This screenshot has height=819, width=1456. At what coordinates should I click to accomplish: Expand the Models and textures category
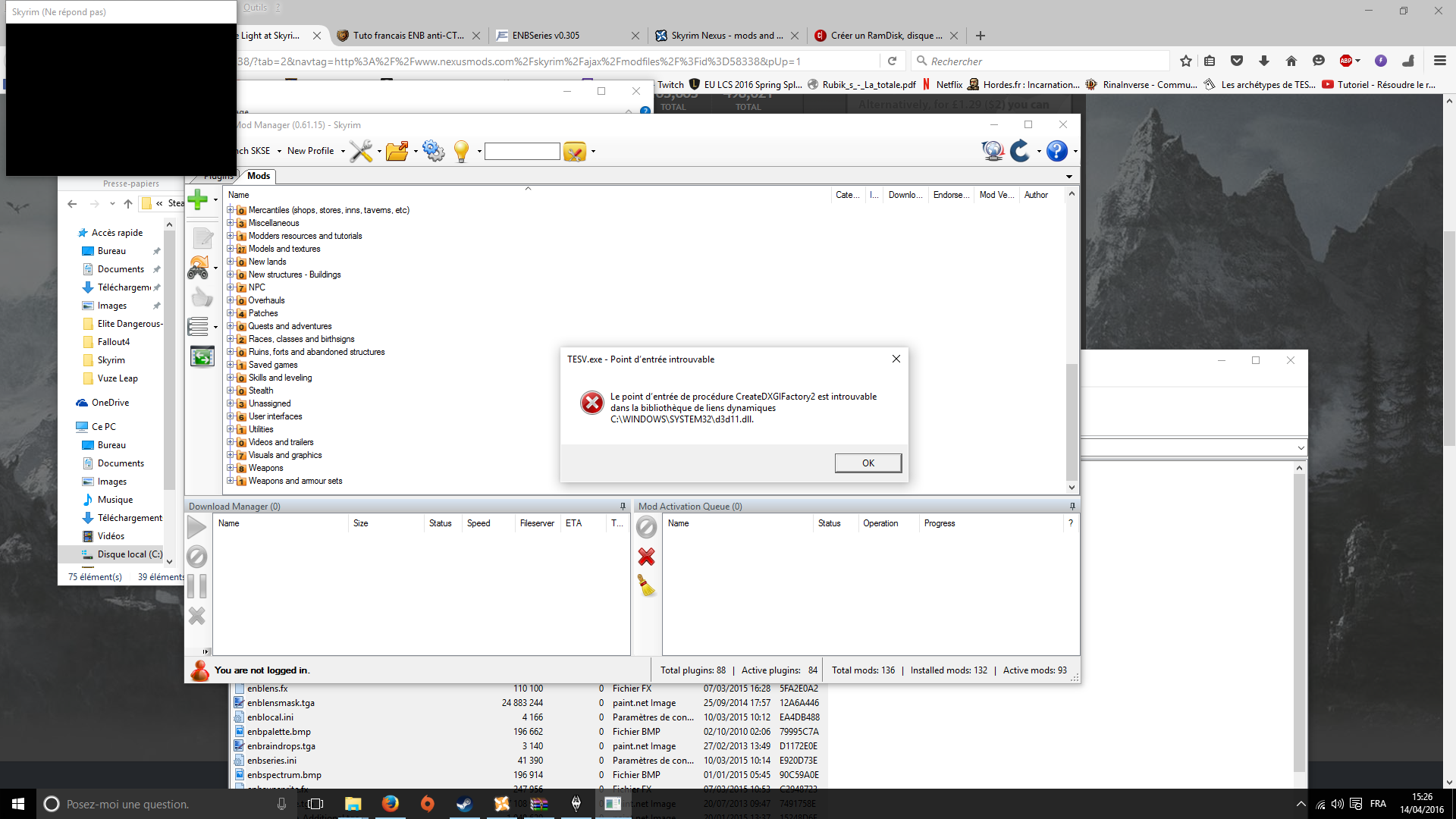click(230, 249)
